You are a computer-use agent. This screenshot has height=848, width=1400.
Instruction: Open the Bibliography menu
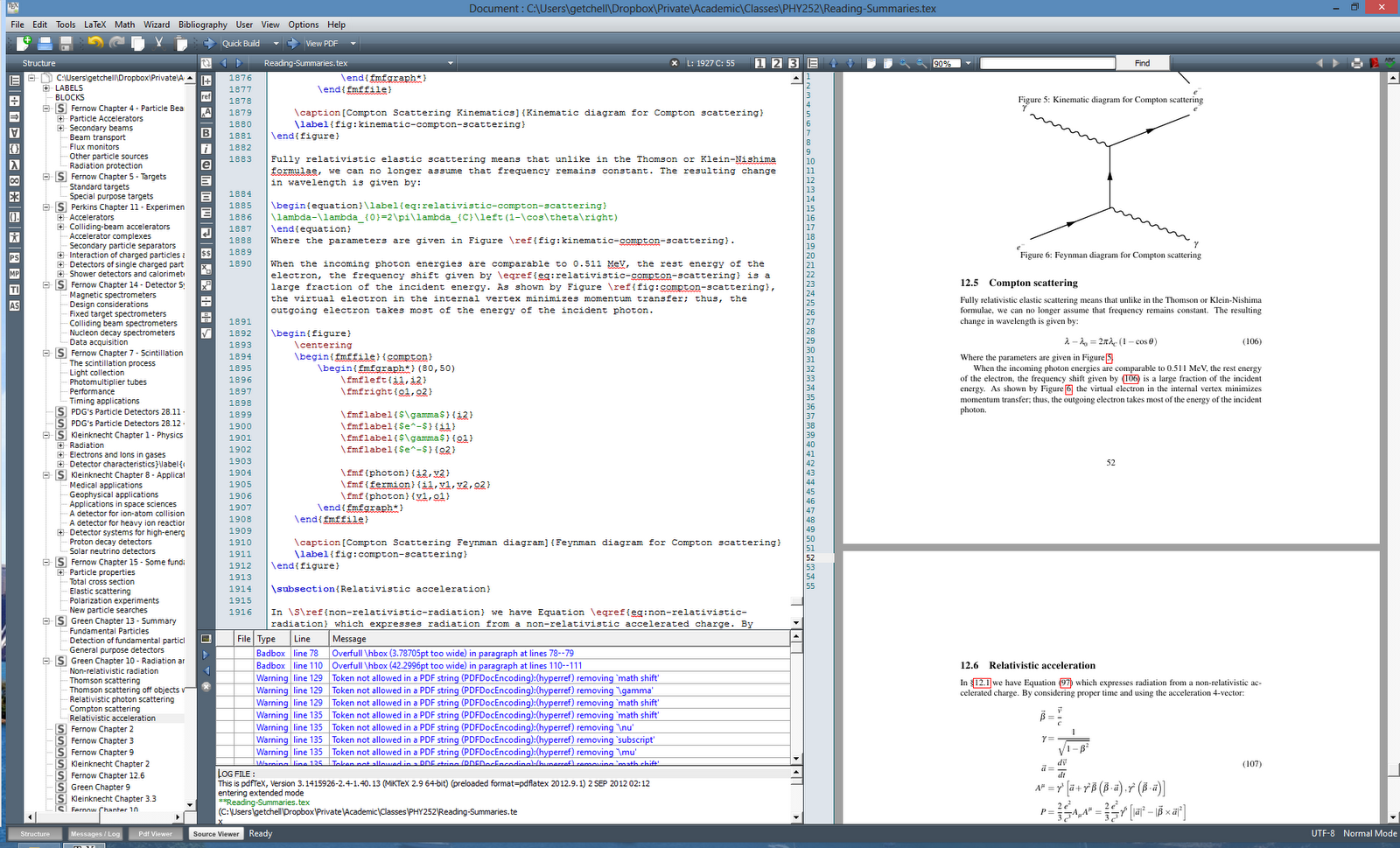(x=202, y=25)
